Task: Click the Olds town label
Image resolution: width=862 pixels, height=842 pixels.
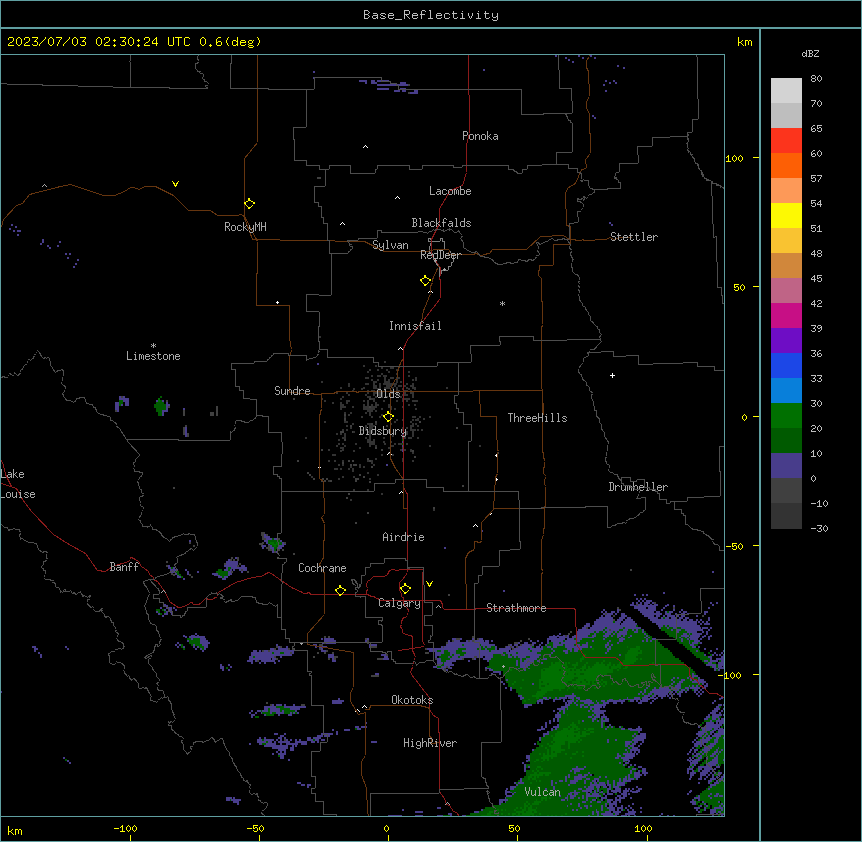Action: [388, 394]
